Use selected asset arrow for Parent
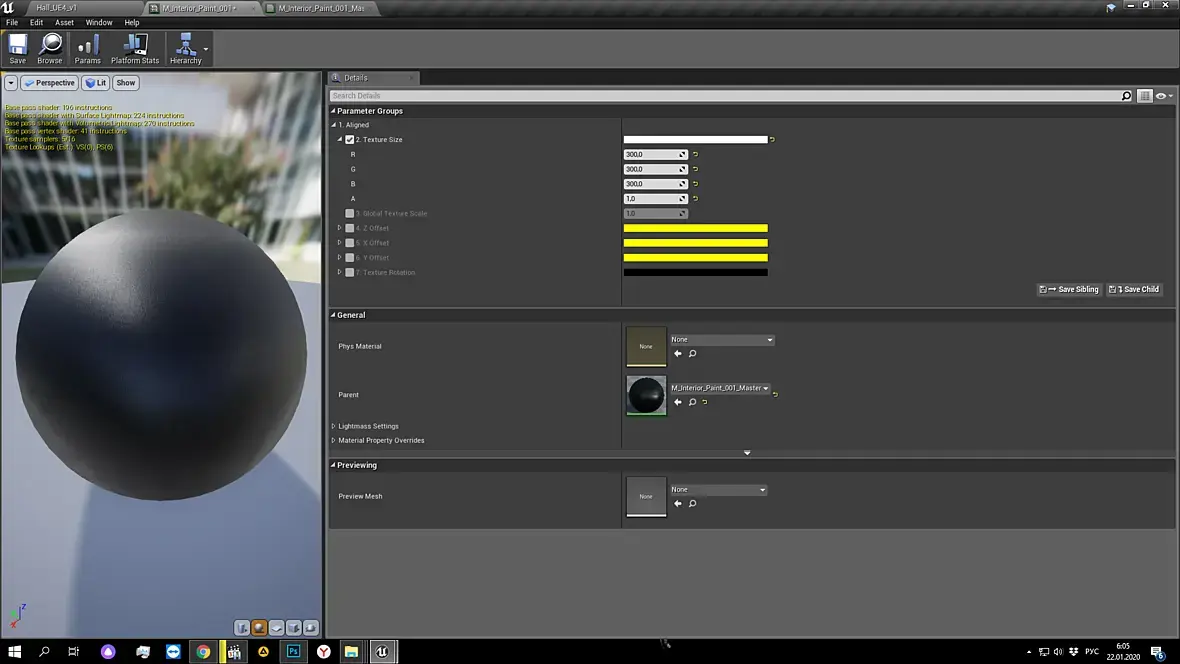The image size is (1180, 664). [678, 402]
